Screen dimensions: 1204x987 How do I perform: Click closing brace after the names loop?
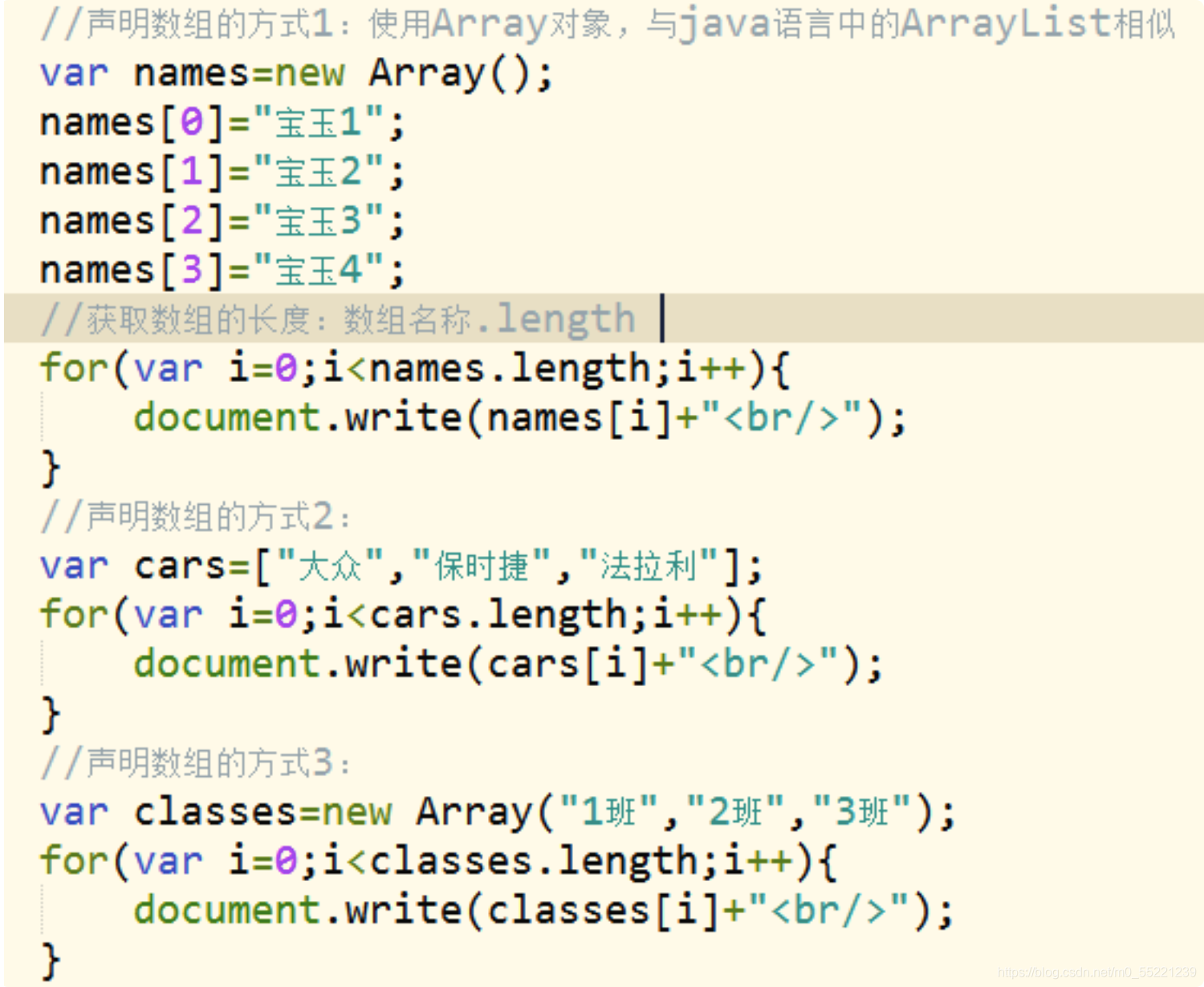point(51,469)
